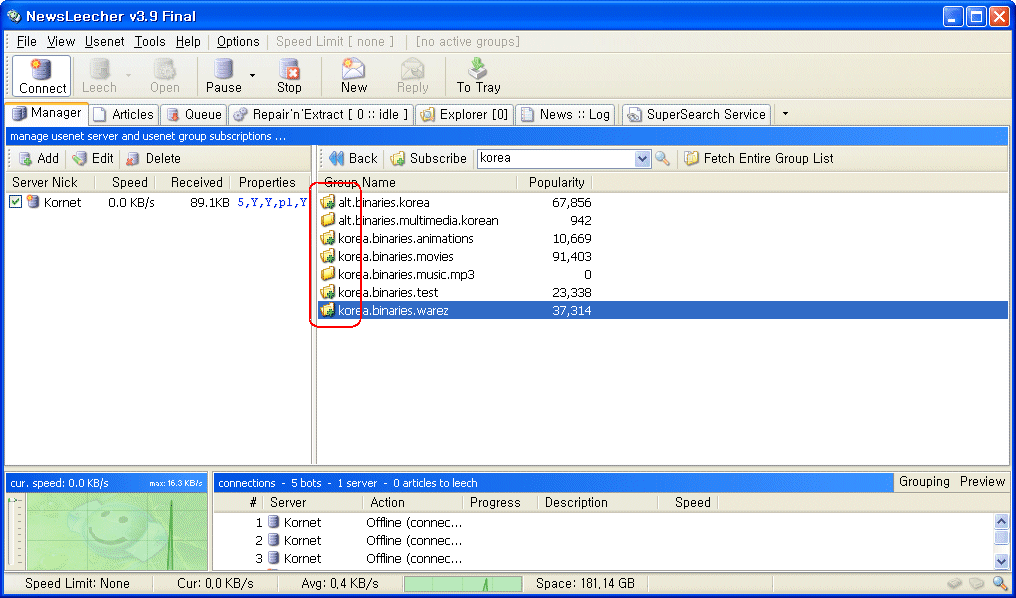Click the Delete server button
Image resolution: width=1016 pixels, height=598 pixels.
coord(153,158)
